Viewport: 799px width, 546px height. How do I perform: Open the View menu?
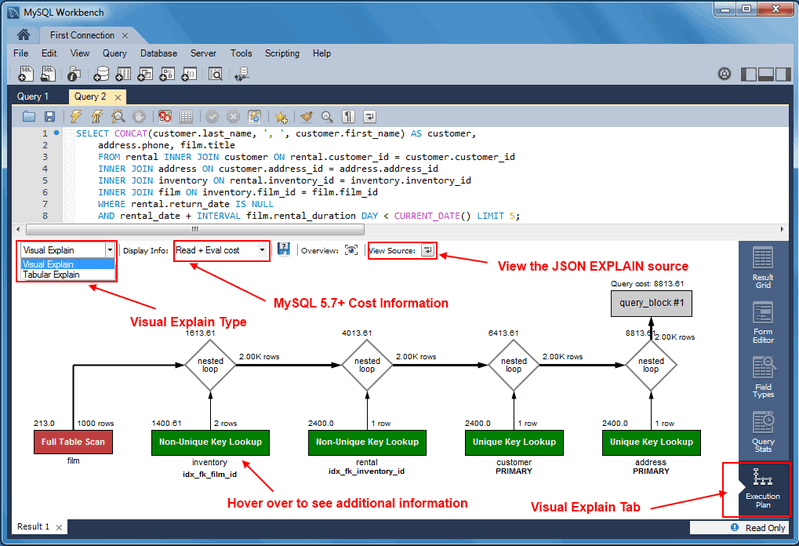[x=79, y=54]
